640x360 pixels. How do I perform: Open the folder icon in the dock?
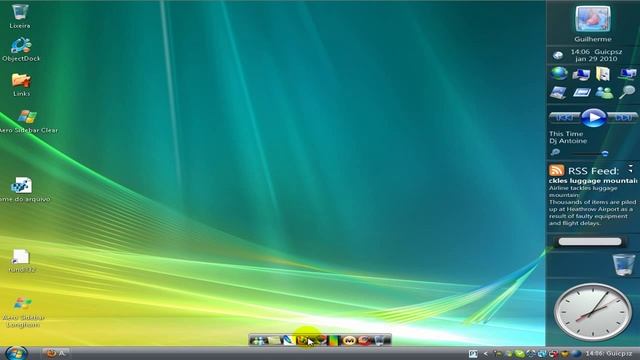point(274,340)
